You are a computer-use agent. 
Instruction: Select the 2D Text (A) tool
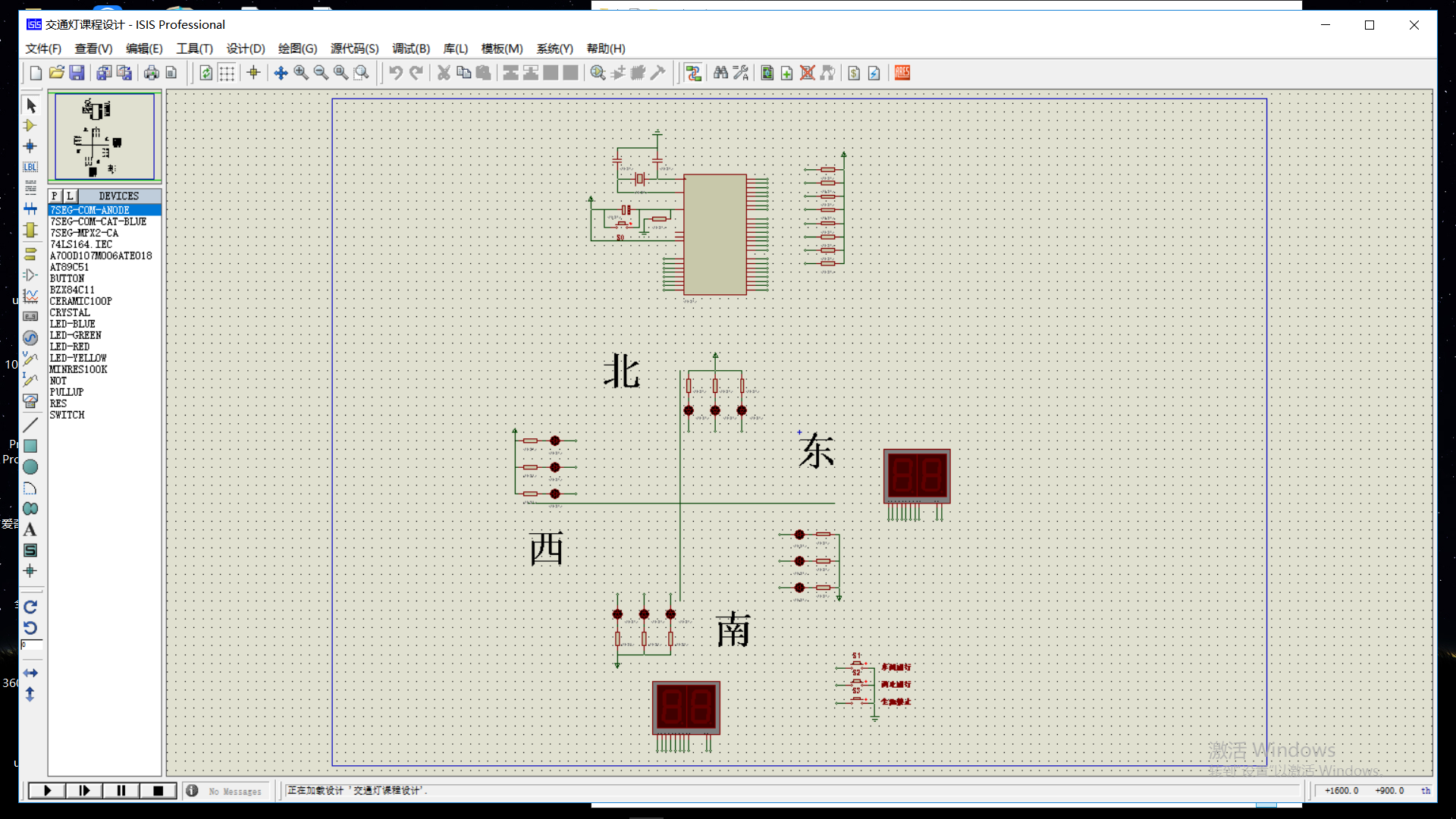pyautogui.click(x=30, y=529)
